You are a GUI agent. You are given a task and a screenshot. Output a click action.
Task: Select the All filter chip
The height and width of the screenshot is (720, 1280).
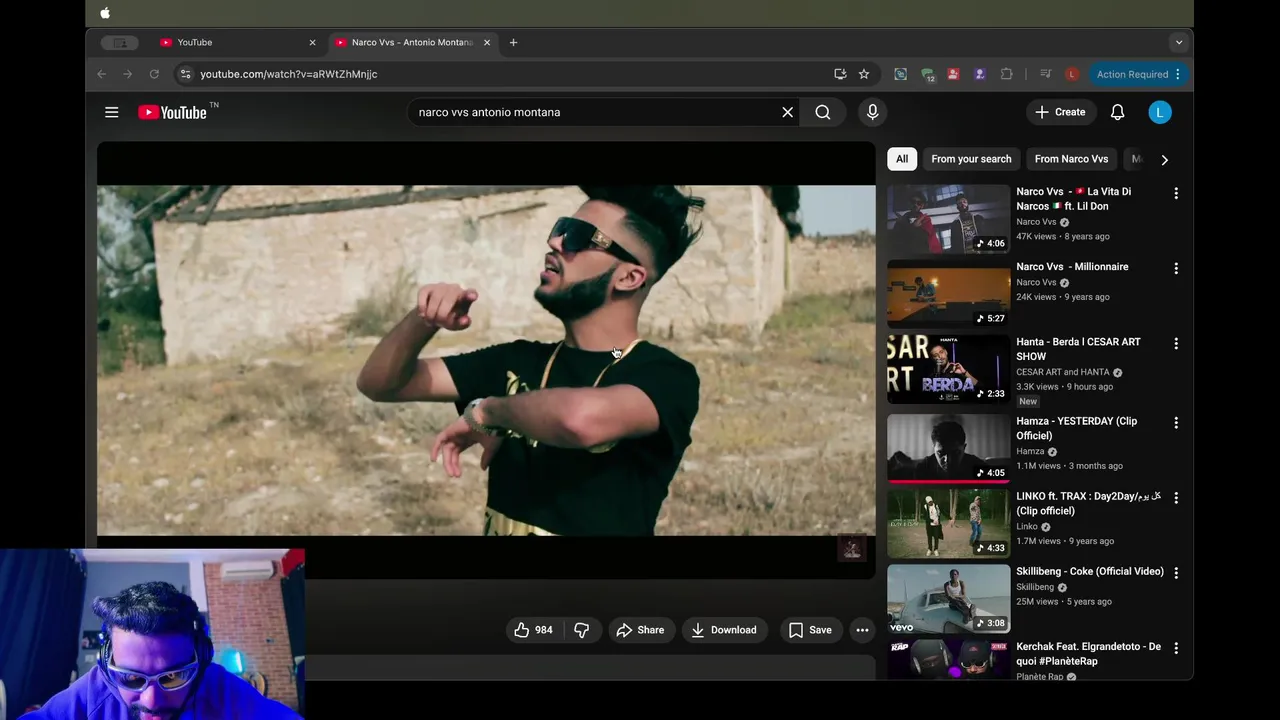click(902, 159)
